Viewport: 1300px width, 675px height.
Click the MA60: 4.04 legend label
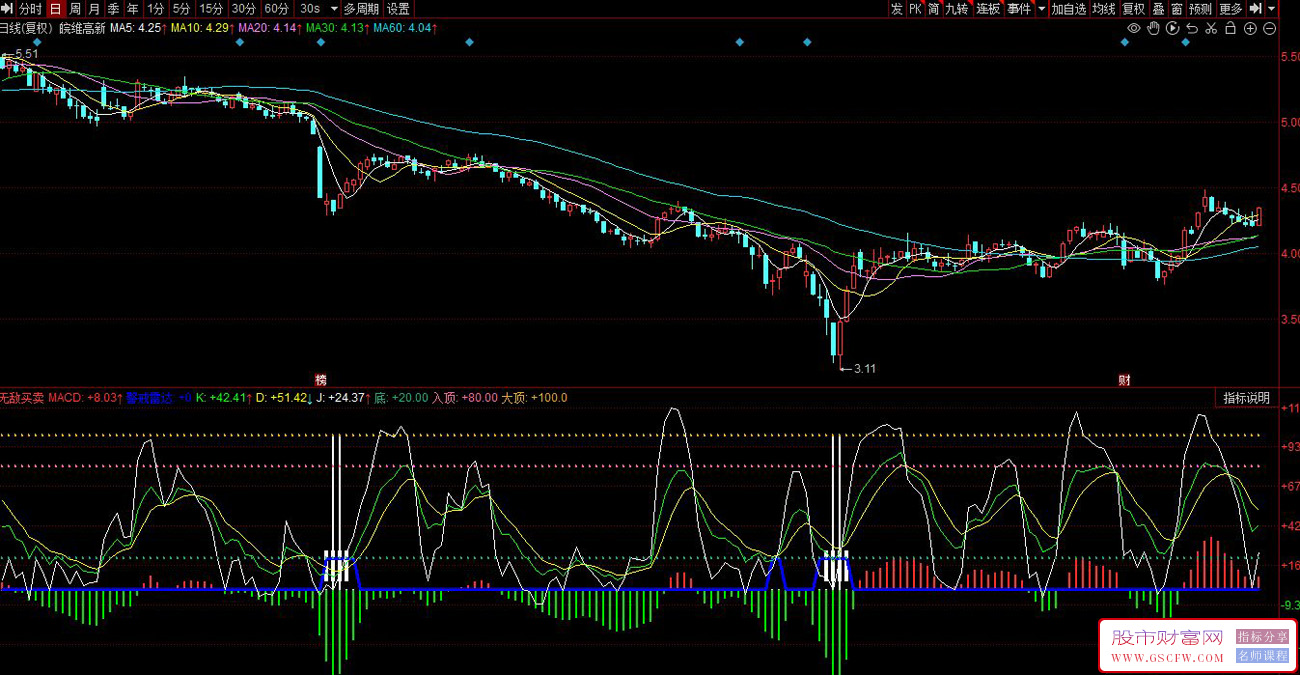pos(403,28)
